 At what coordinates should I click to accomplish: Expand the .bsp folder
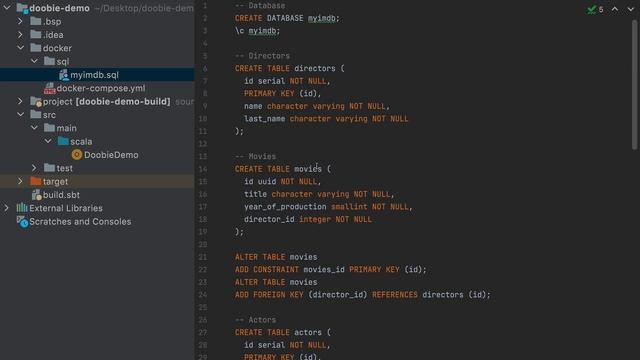[x=20, y=21]
